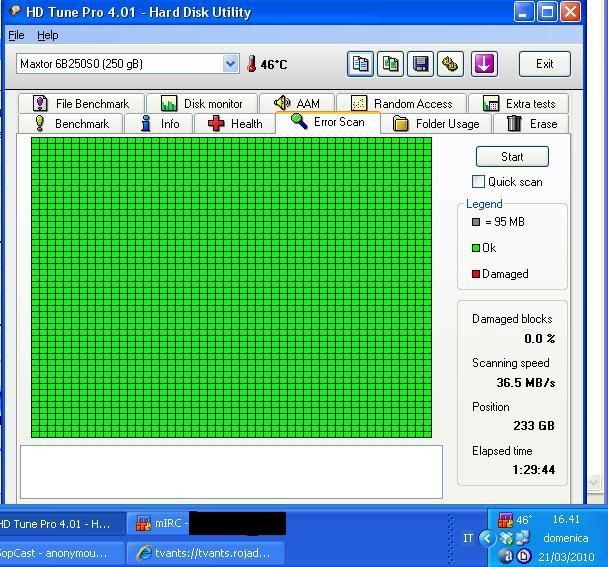Save screenshot using the floppy disk icon
Image resolution: width=608 pixels, height=567 pixels.
tap(420, 64)
